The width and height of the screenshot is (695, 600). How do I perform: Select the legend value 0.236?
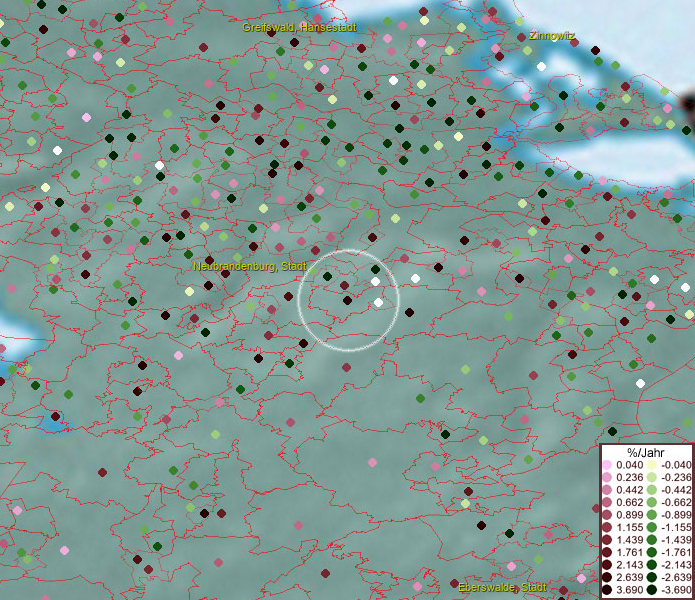(629, 477)
